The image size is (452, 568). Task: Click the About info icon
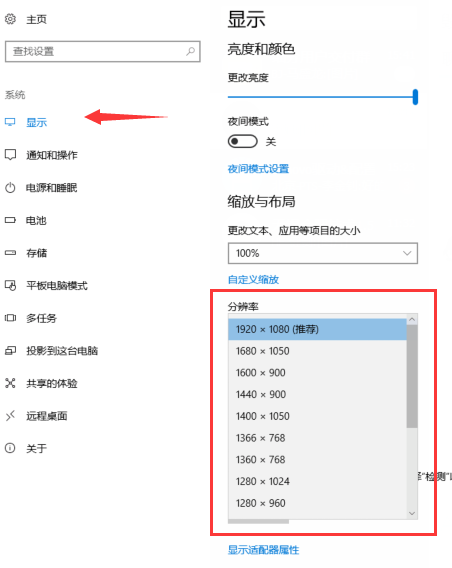pos(10,448)
